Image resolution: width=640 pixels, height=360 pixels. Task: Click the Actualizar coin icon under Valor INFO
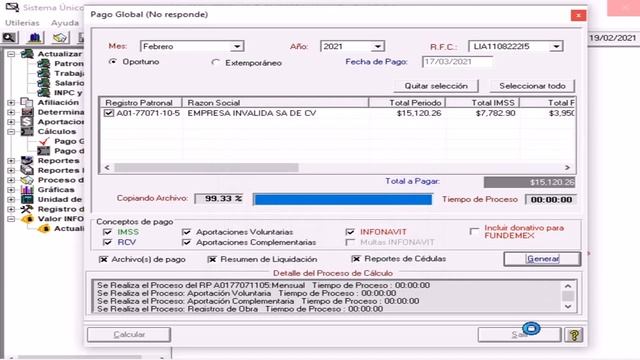(x=43, y=229)
